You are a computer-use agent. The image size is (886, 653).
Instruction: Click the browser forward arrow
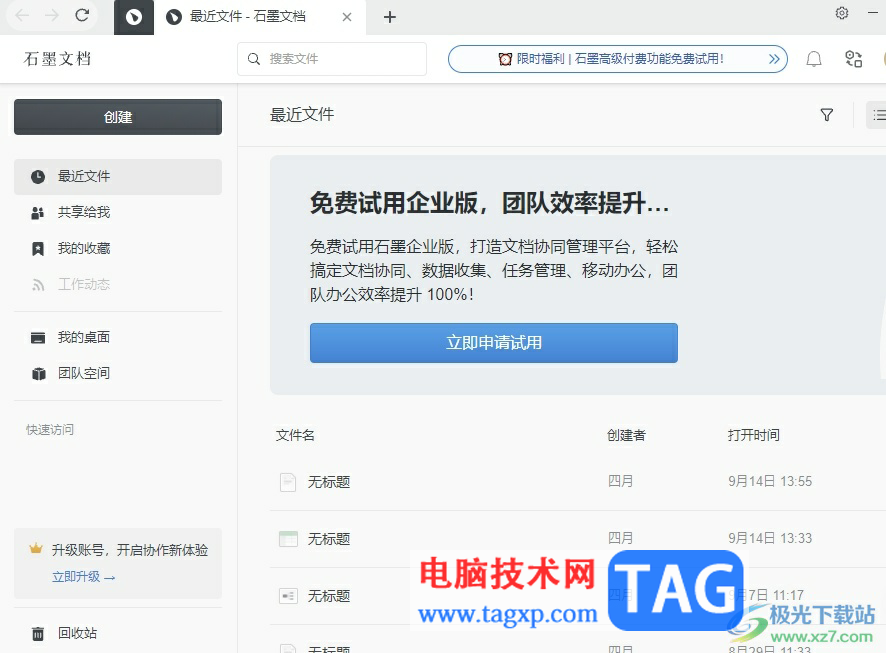point(52,15)
